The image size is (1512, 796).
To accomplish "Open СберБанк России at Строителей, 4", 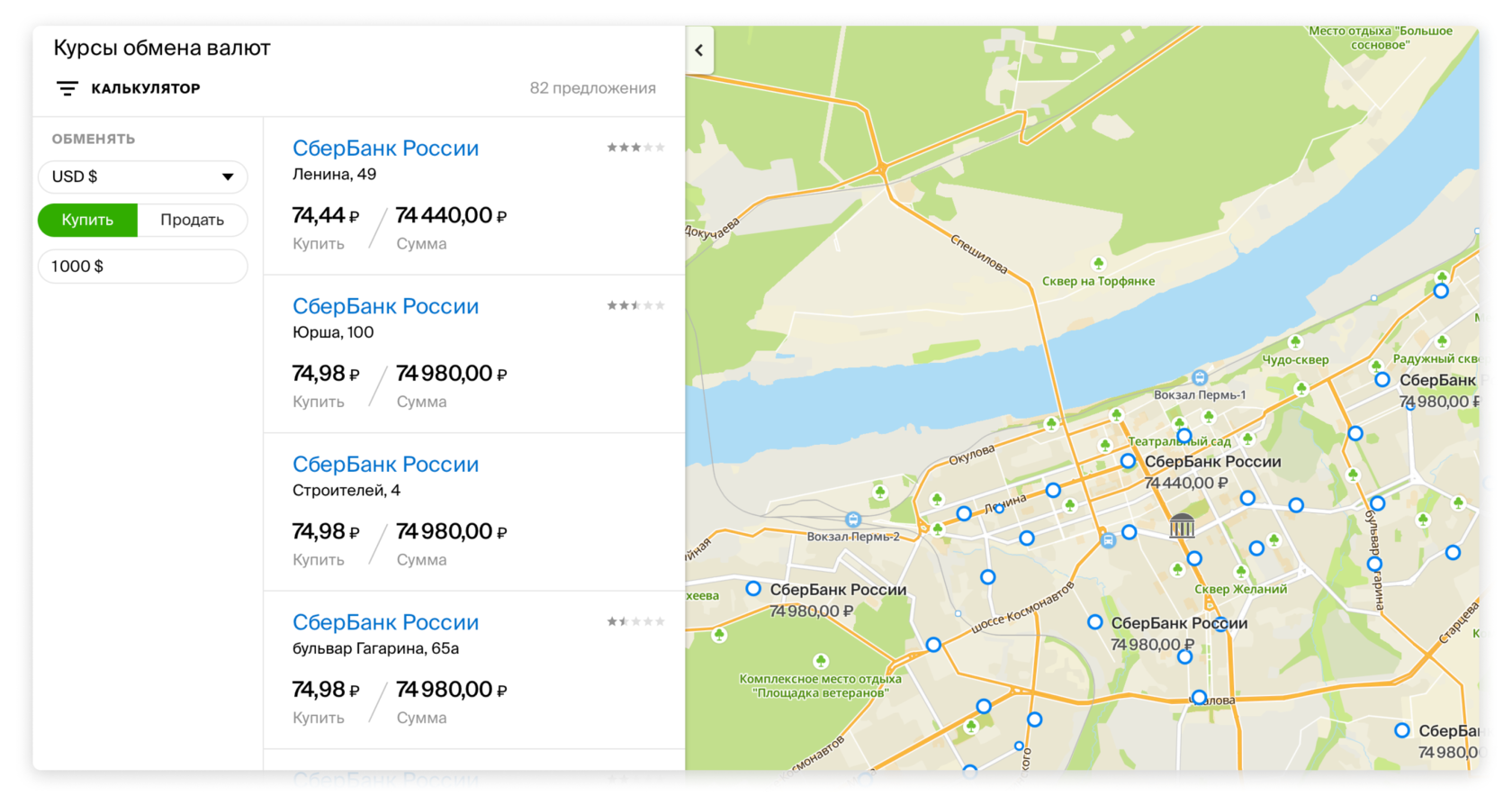I will pyautogui.click(x=385, y=464).
